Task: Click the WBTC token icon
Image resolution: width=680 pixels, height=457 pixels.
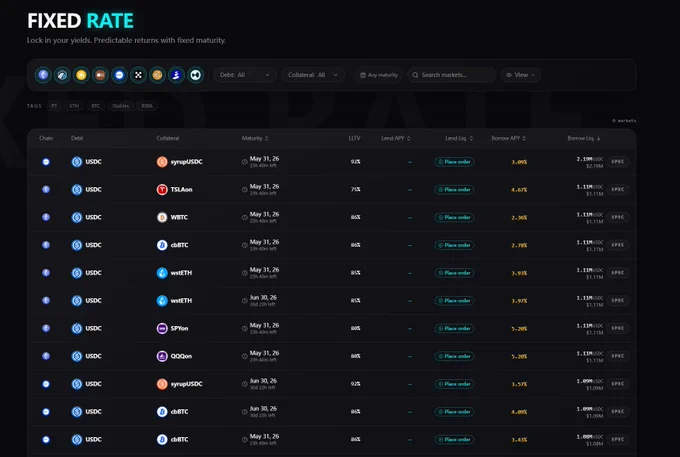Action: [x=162, y=217]
